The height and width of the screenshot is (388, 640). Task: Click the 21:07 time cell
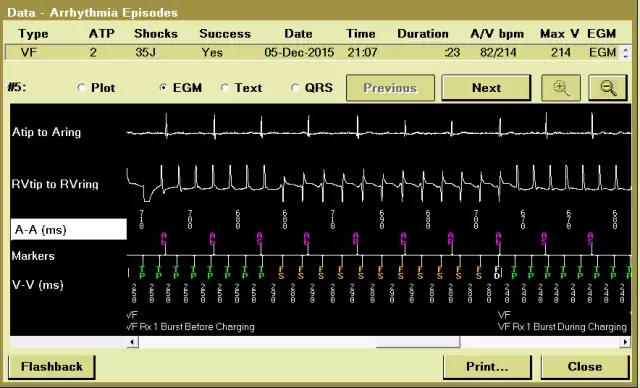(362, 53)
